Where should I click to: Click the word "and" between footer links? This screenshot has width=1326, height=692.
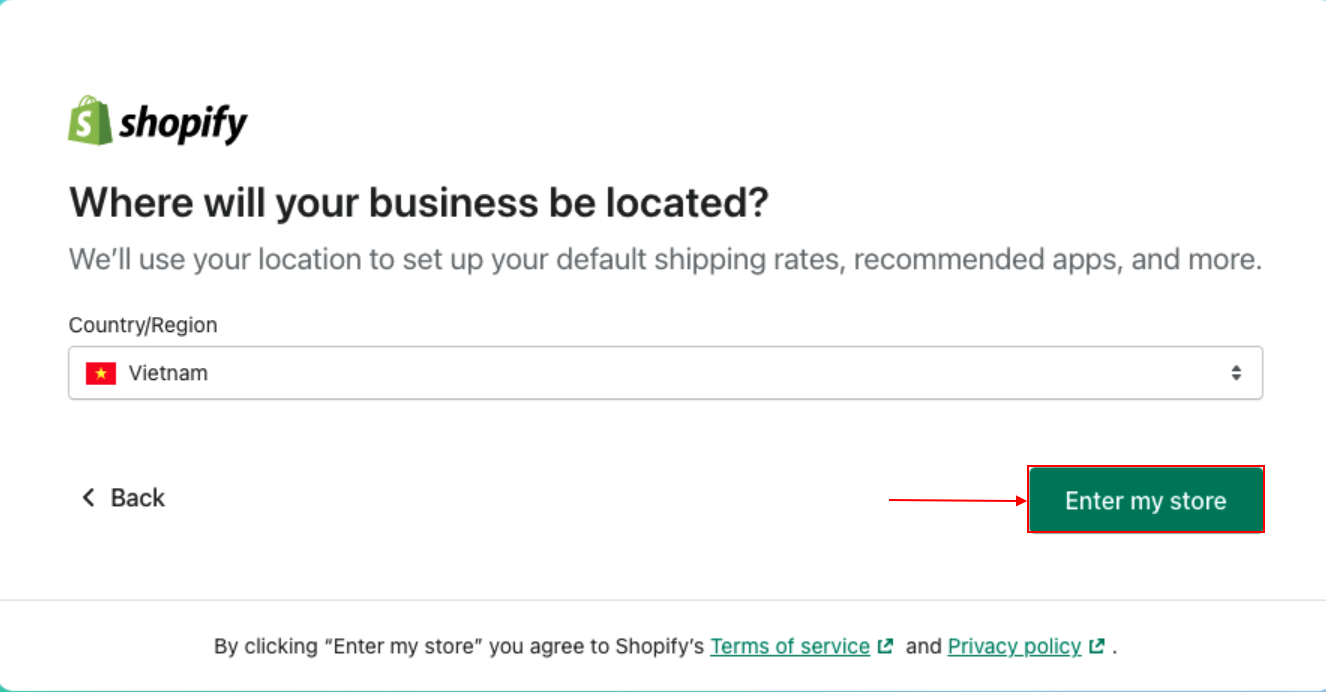923,647
